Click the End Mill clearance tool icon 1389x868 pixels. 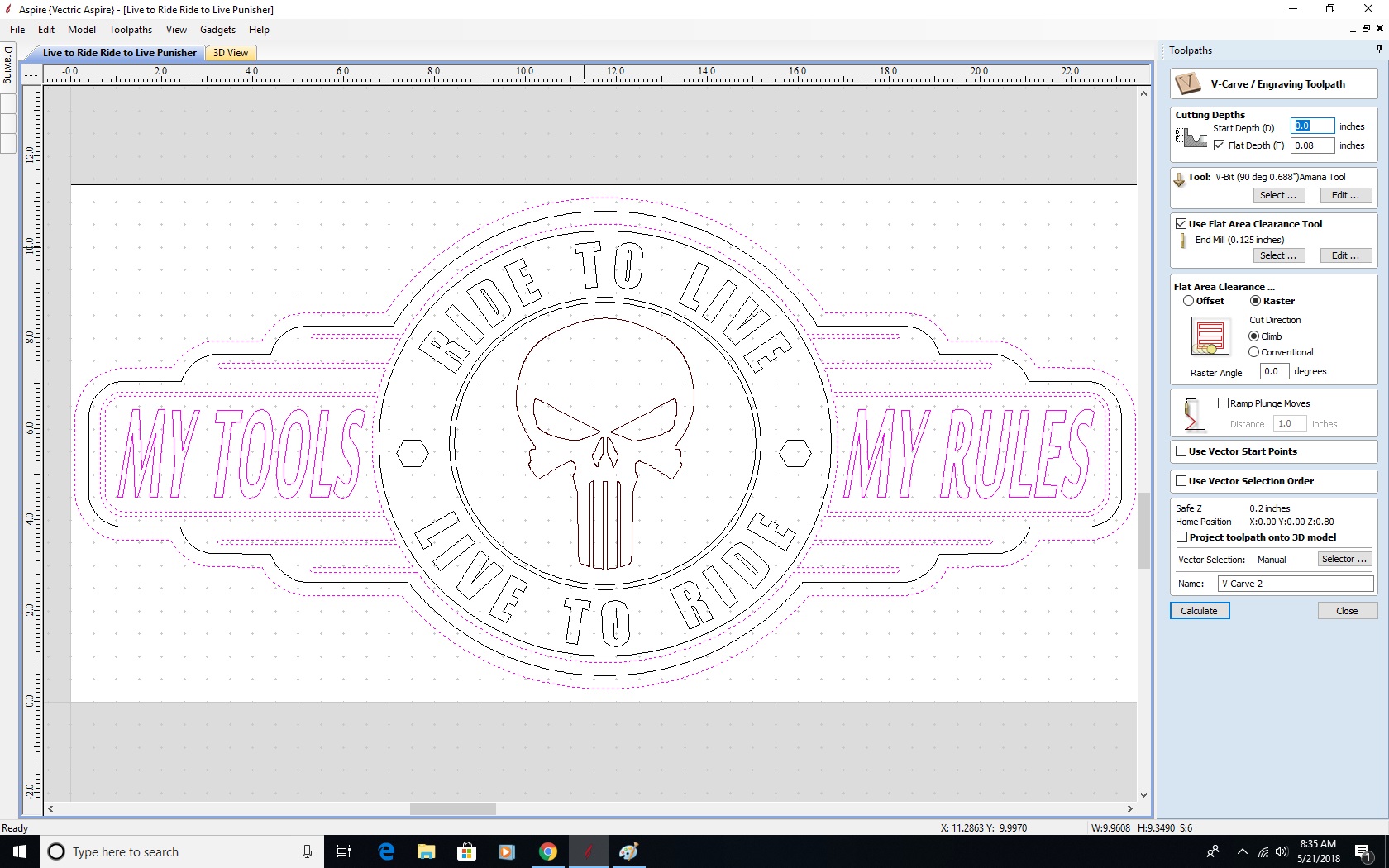pyautogui.click(x=1183, y=241)
